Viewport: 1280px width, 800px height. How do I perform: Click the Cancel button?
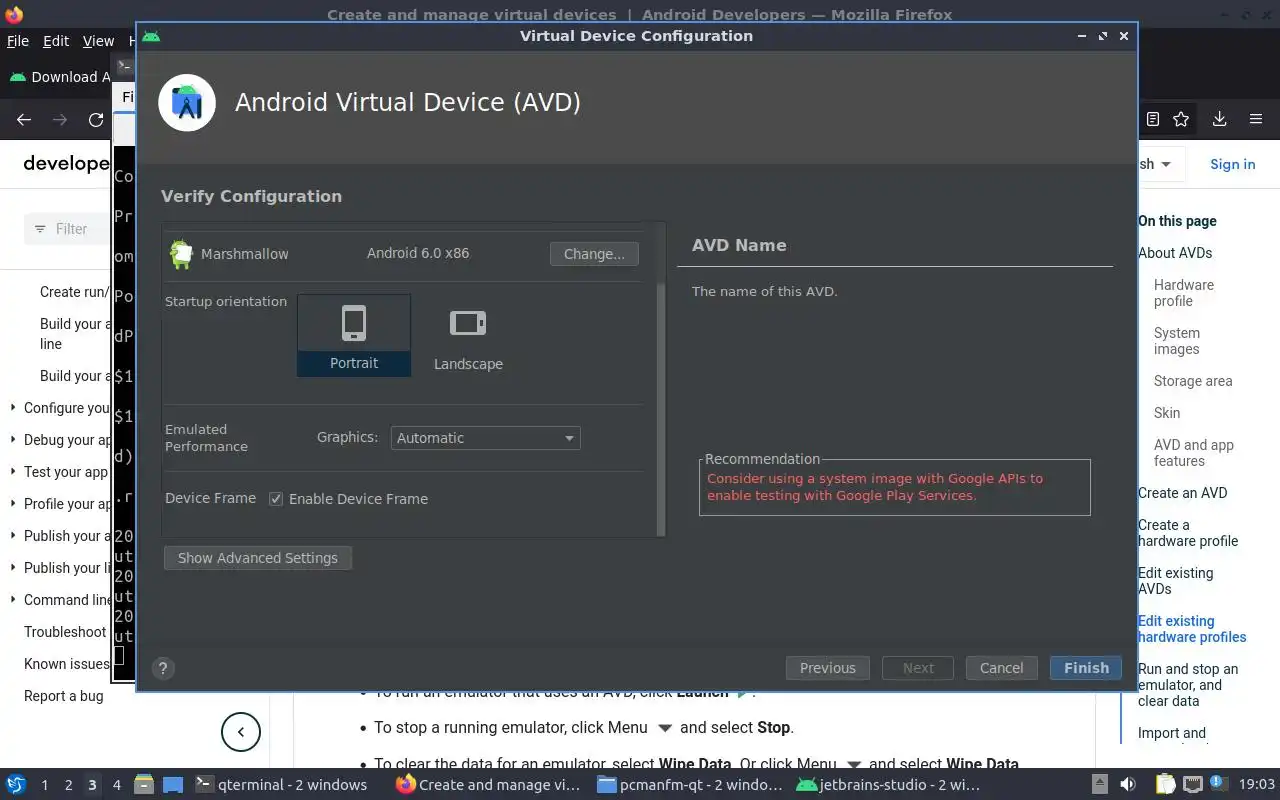1001,668
